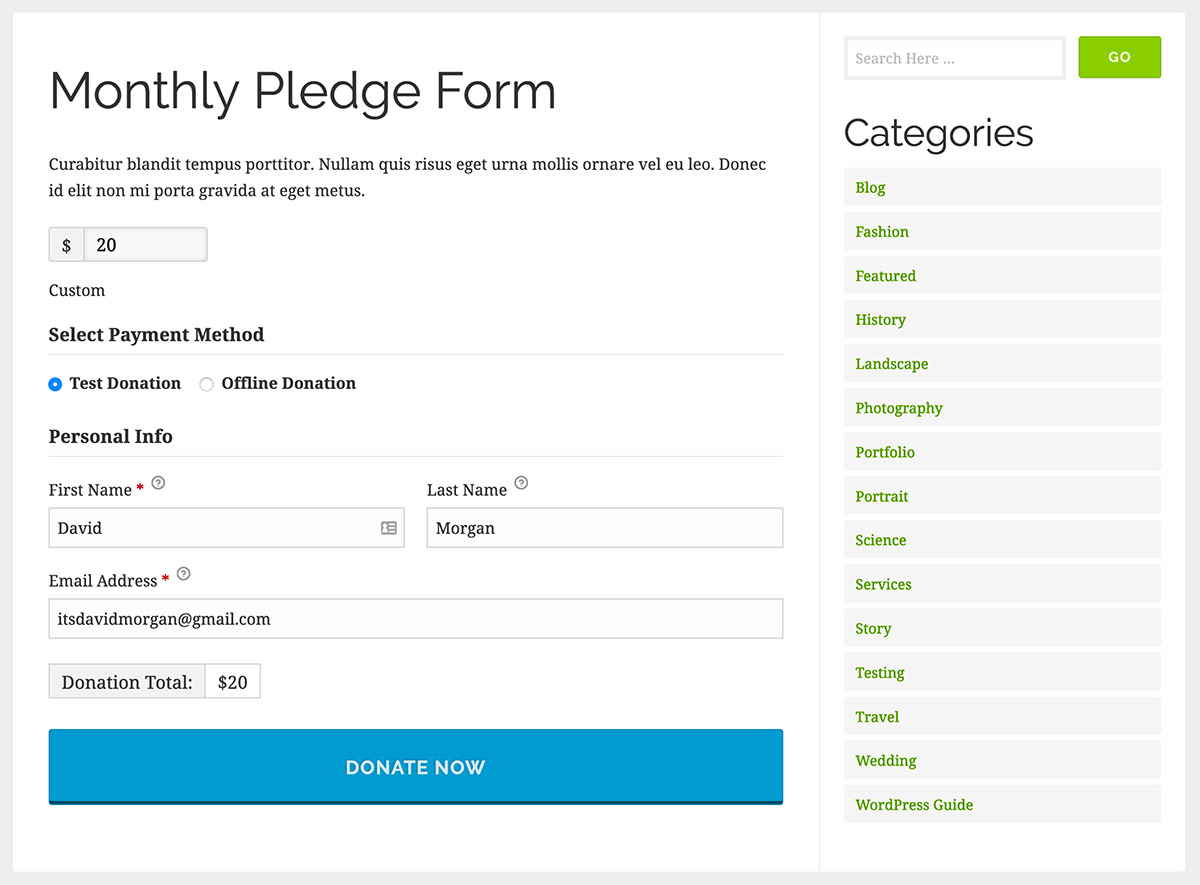This screenshot has width=1200, height=885.
Task: Choose the Offline Donation payment method
Action: click(207, 384)
